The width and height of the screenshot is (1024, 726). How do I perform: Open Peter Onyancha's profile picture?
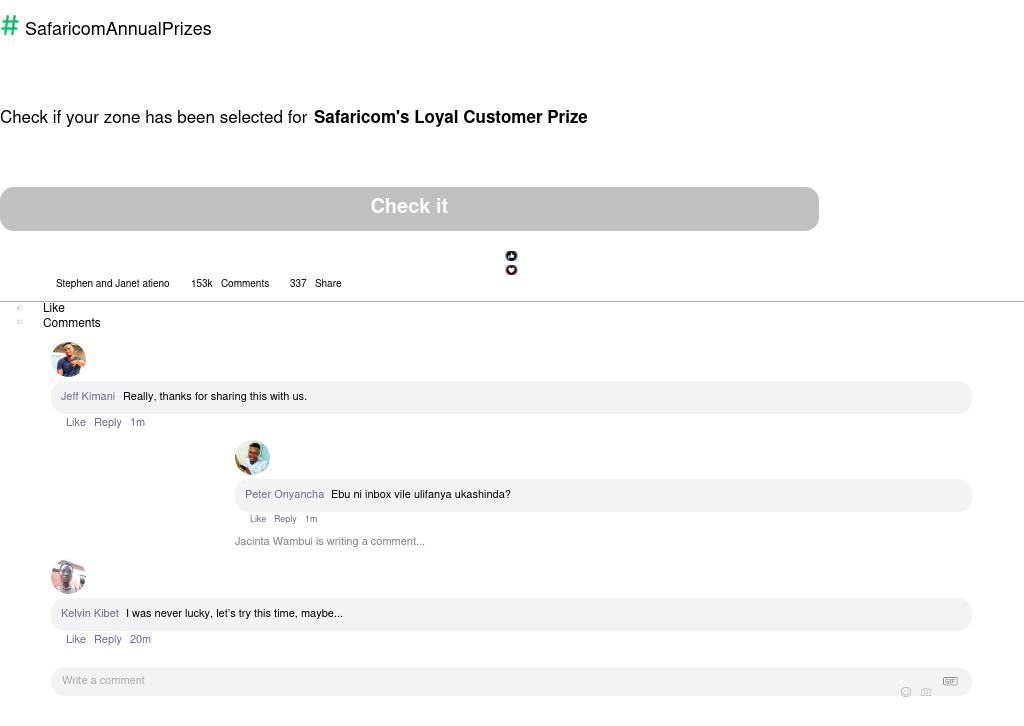tap(252, 457)
